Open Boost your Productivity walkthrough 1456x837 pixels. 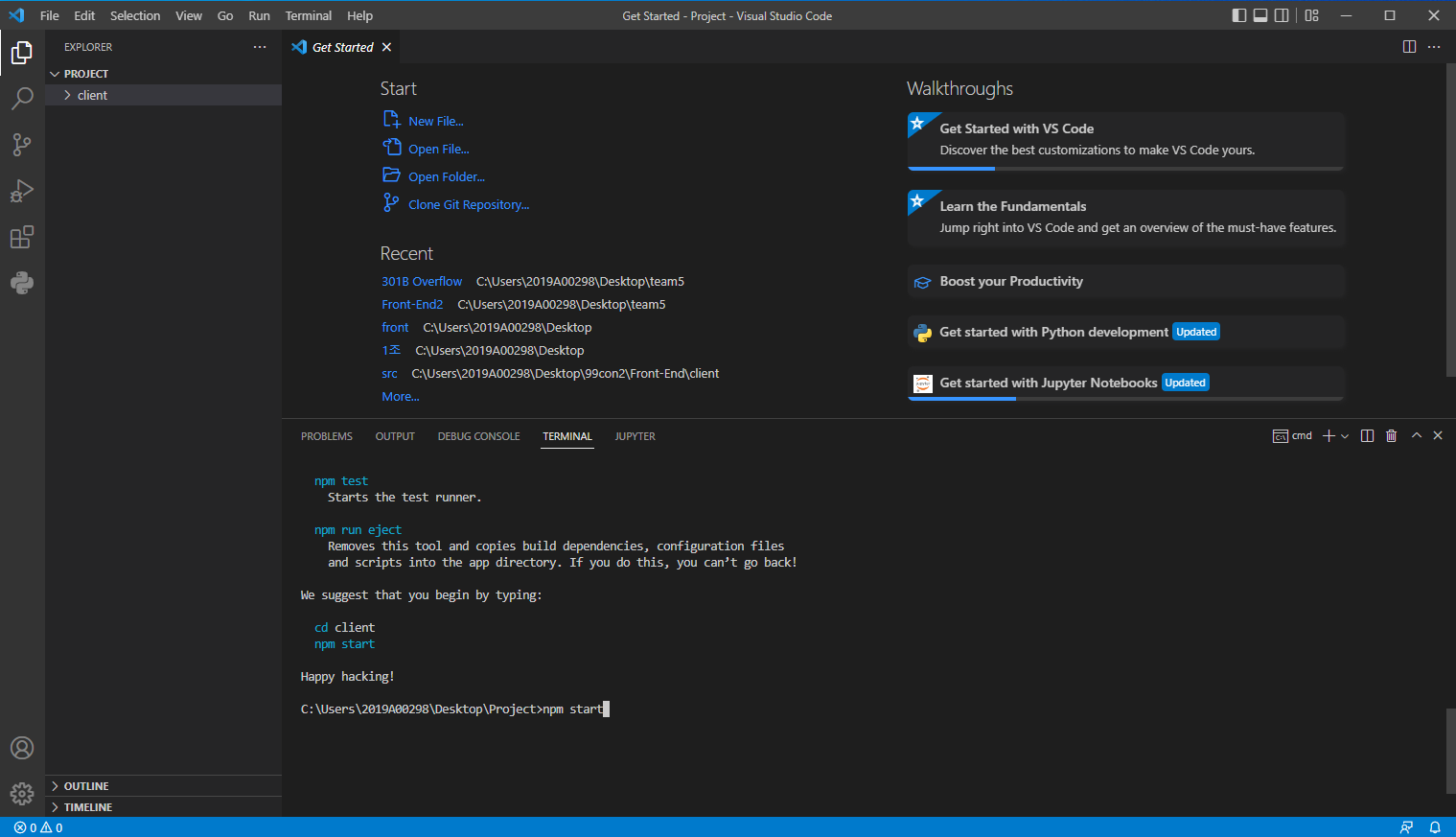[1125, 281]
